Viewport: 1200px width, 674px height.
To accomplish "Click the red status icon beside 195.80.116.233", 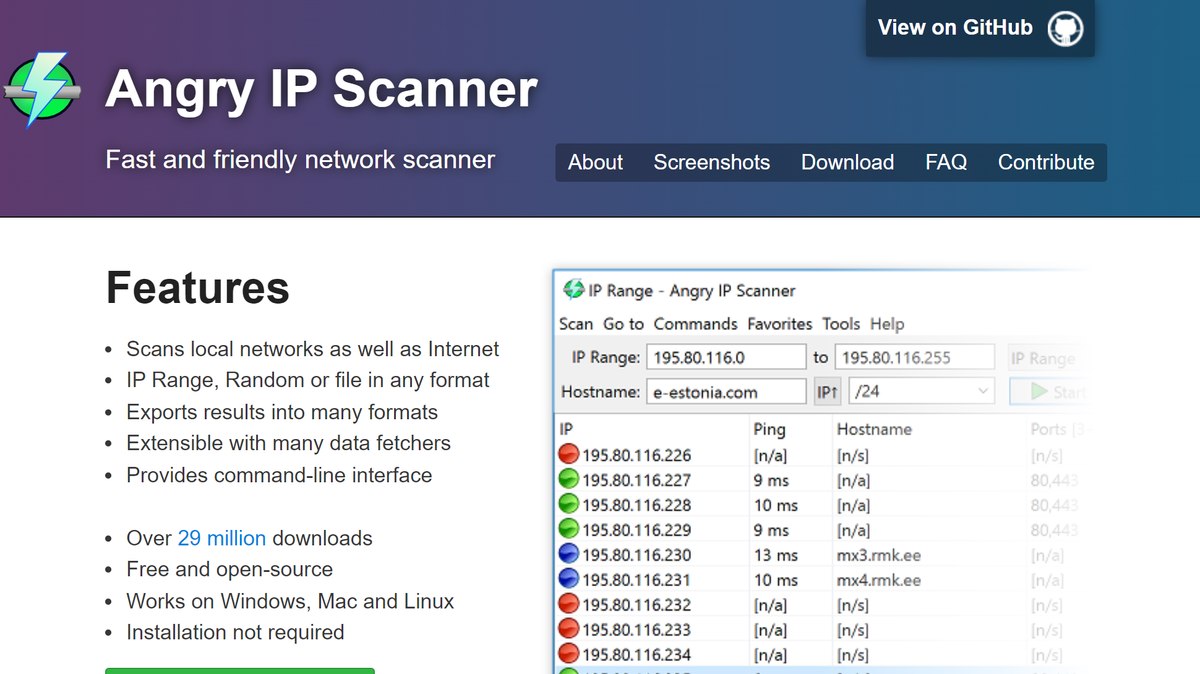I will tap(568, 629).
